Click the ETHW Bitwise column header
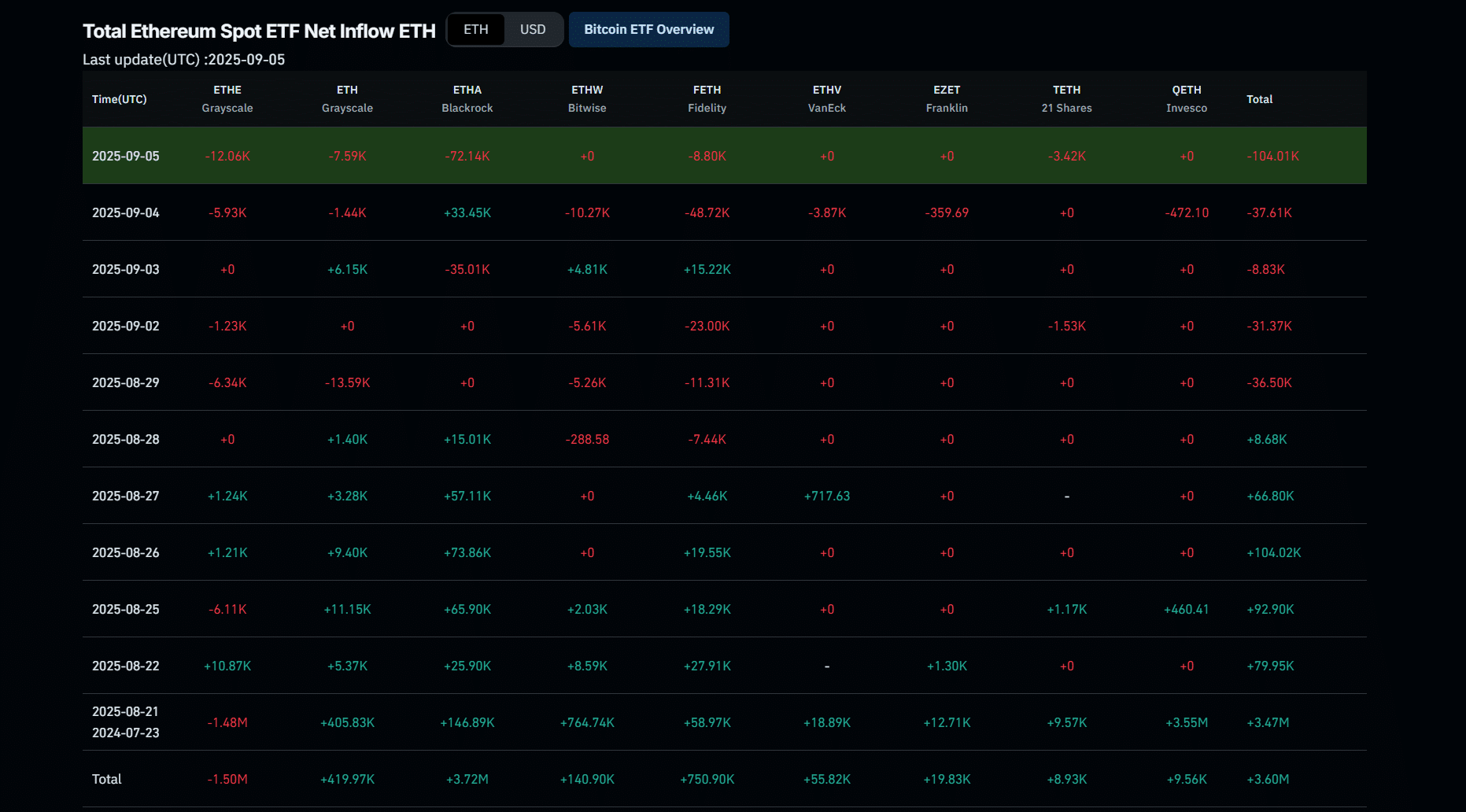This screenshot has height=812, width=1466. click(x=587, y=99)
